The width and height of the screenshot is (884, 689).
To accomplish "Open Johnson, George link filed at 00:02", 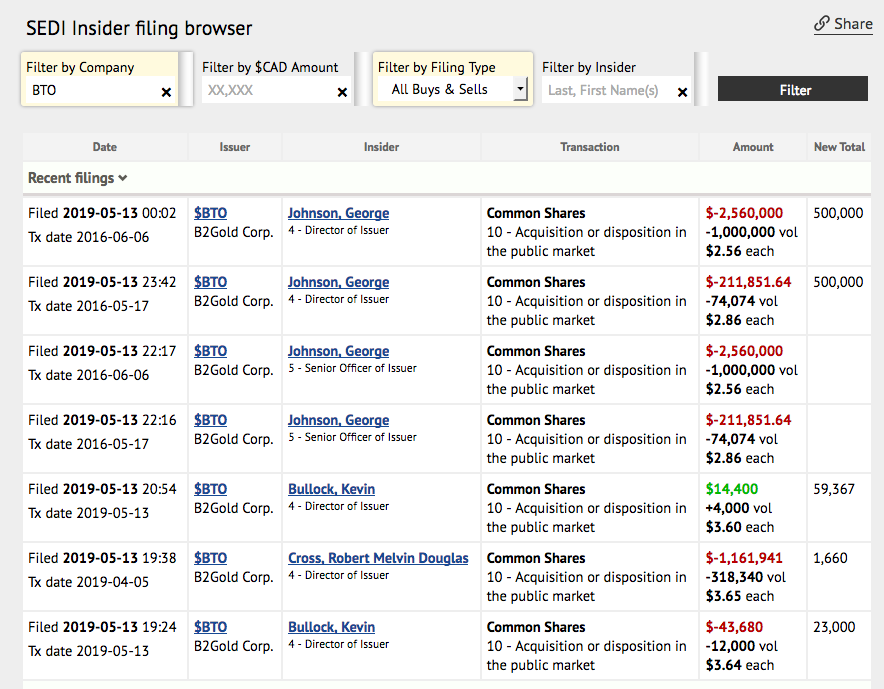I will 338,213.
